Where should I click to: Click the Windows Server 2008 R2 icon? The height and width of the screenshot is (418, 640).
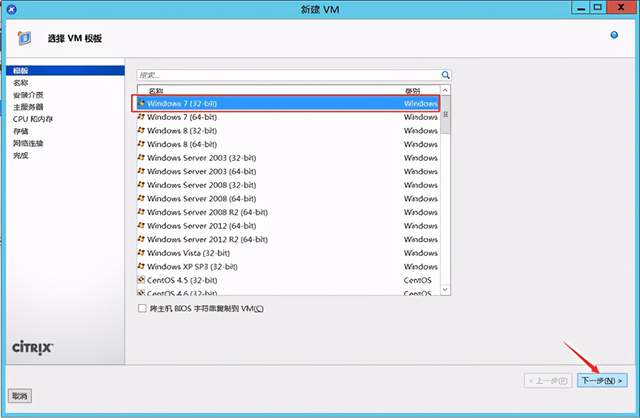[141, 212]
